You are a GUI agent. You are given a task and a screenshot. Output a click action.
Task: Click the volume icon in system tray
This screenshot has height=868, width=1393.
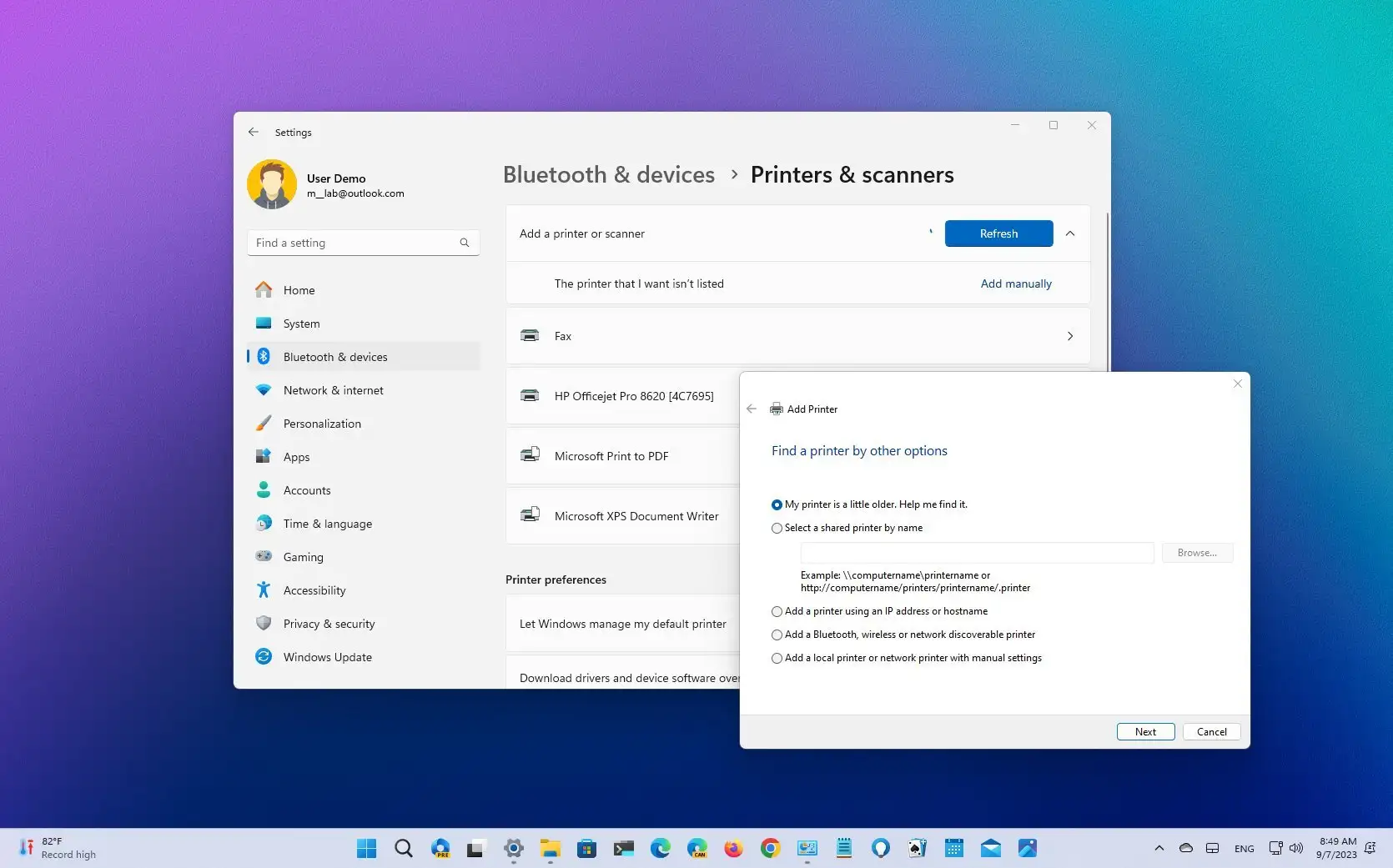coord(1296,848)
